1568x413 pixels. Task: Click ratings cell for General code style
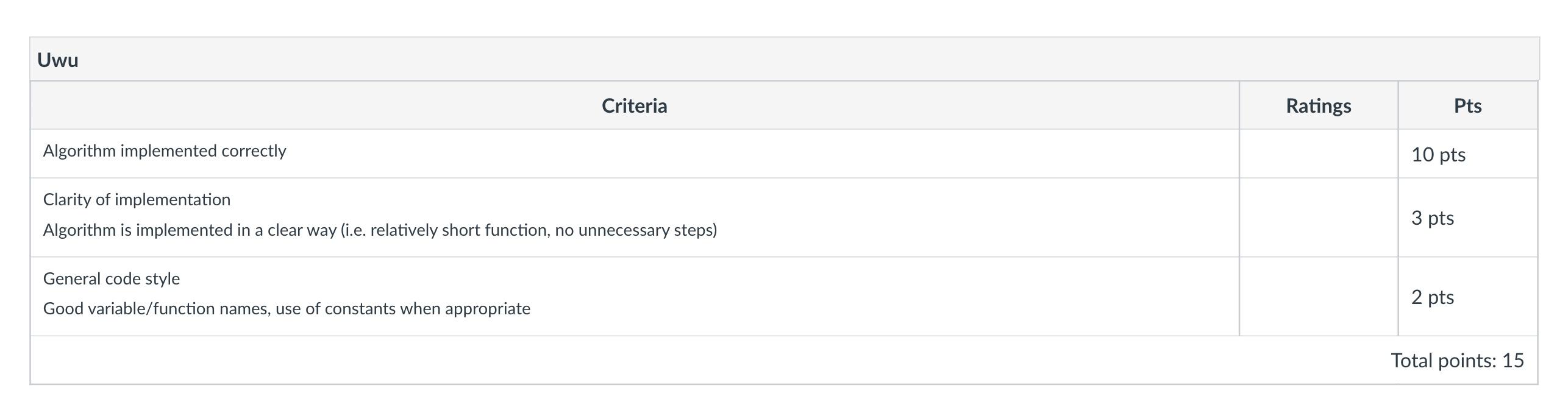click(1319, 297)
